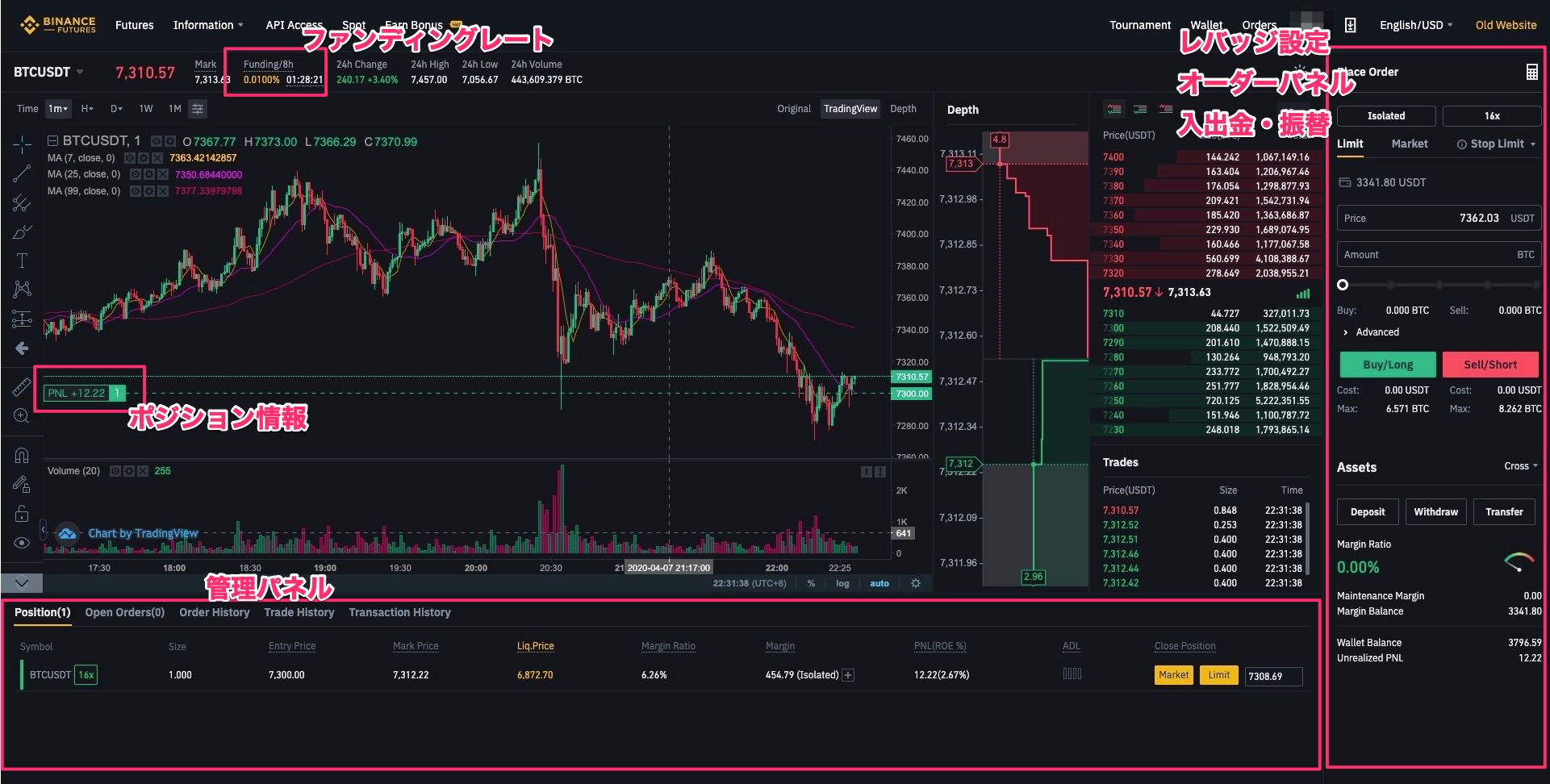Activate the magnet mode icon
Image resolution: width=1550 pixels, height=784 pixels.
coord(22,456)
